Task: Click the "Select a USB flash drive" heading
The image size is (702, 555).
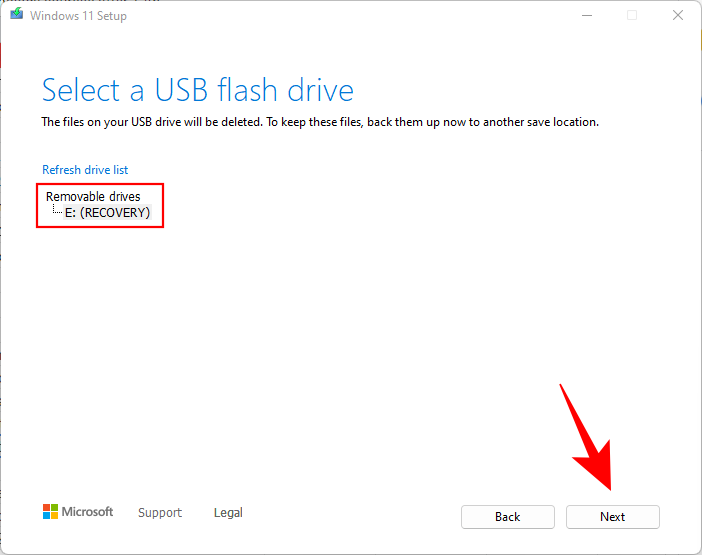Action: 197,91
